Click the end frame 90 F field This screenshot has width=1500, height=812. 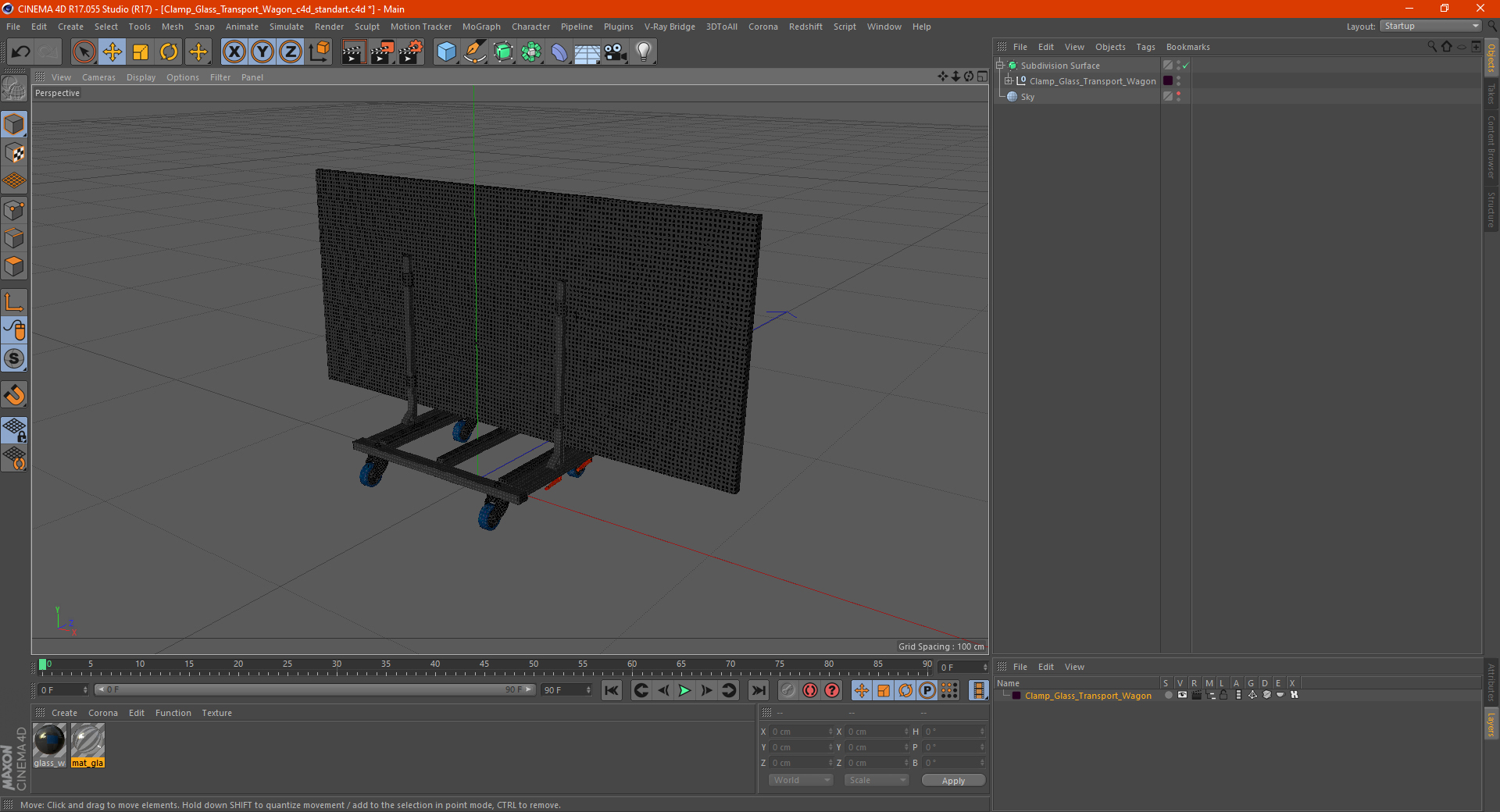click(x=567, y=690)
